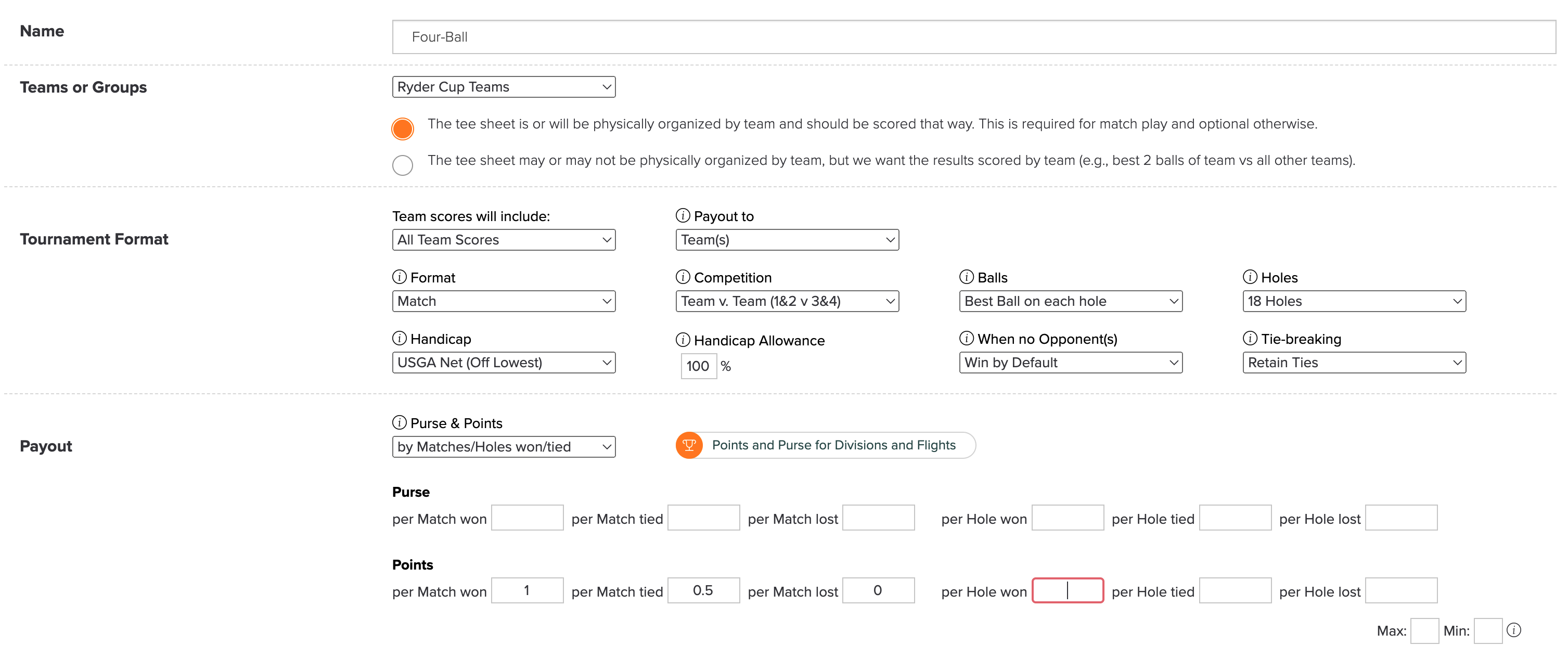Open the 18 Holes dropdown
1568x671 pixels.
click(1354, 301)
